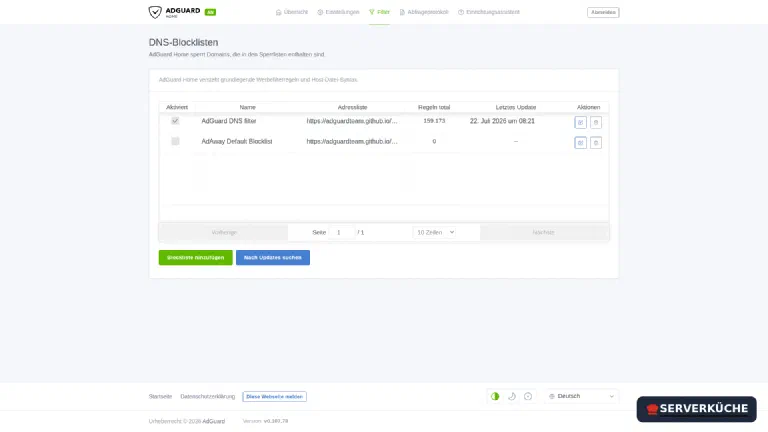Follow the Startseite footer link
The image size is (768, 432).
[160, 396]
